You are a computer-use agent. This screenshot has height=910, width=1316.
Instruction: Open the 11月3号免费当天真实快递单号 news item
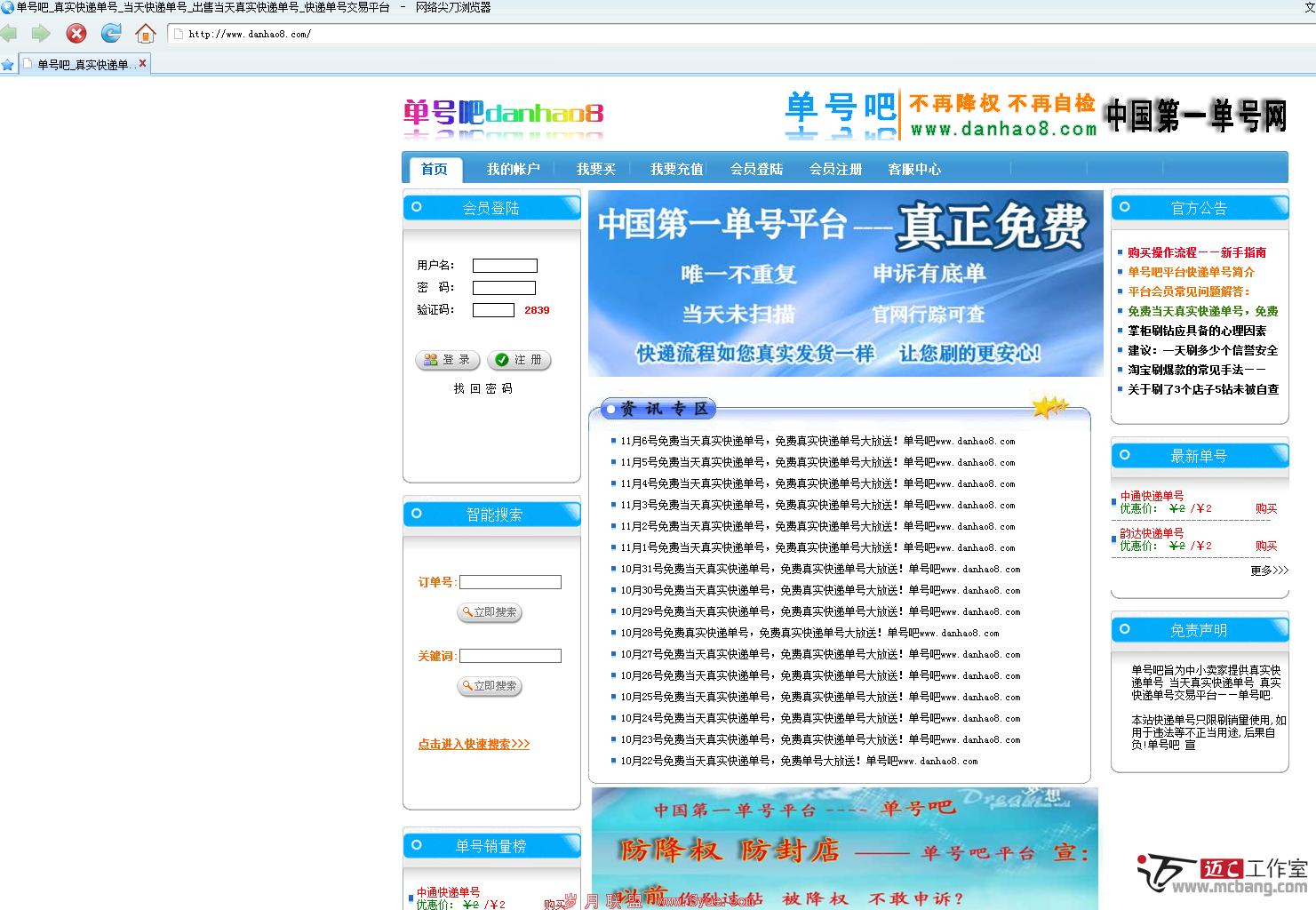[x=818, y=505]
